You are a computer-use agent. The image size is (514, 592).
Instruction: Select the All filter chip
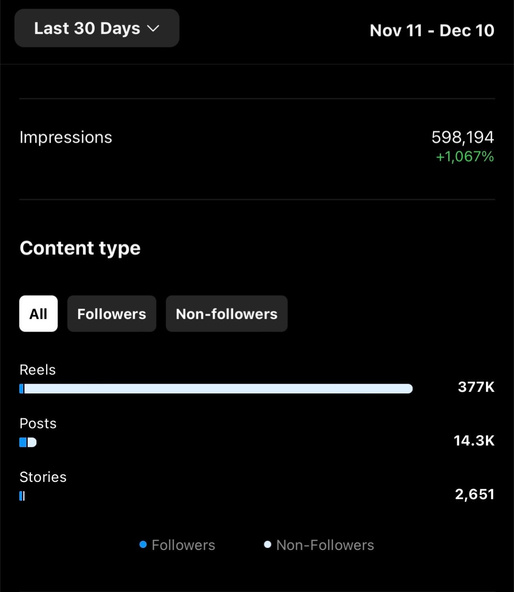point(39,314)
